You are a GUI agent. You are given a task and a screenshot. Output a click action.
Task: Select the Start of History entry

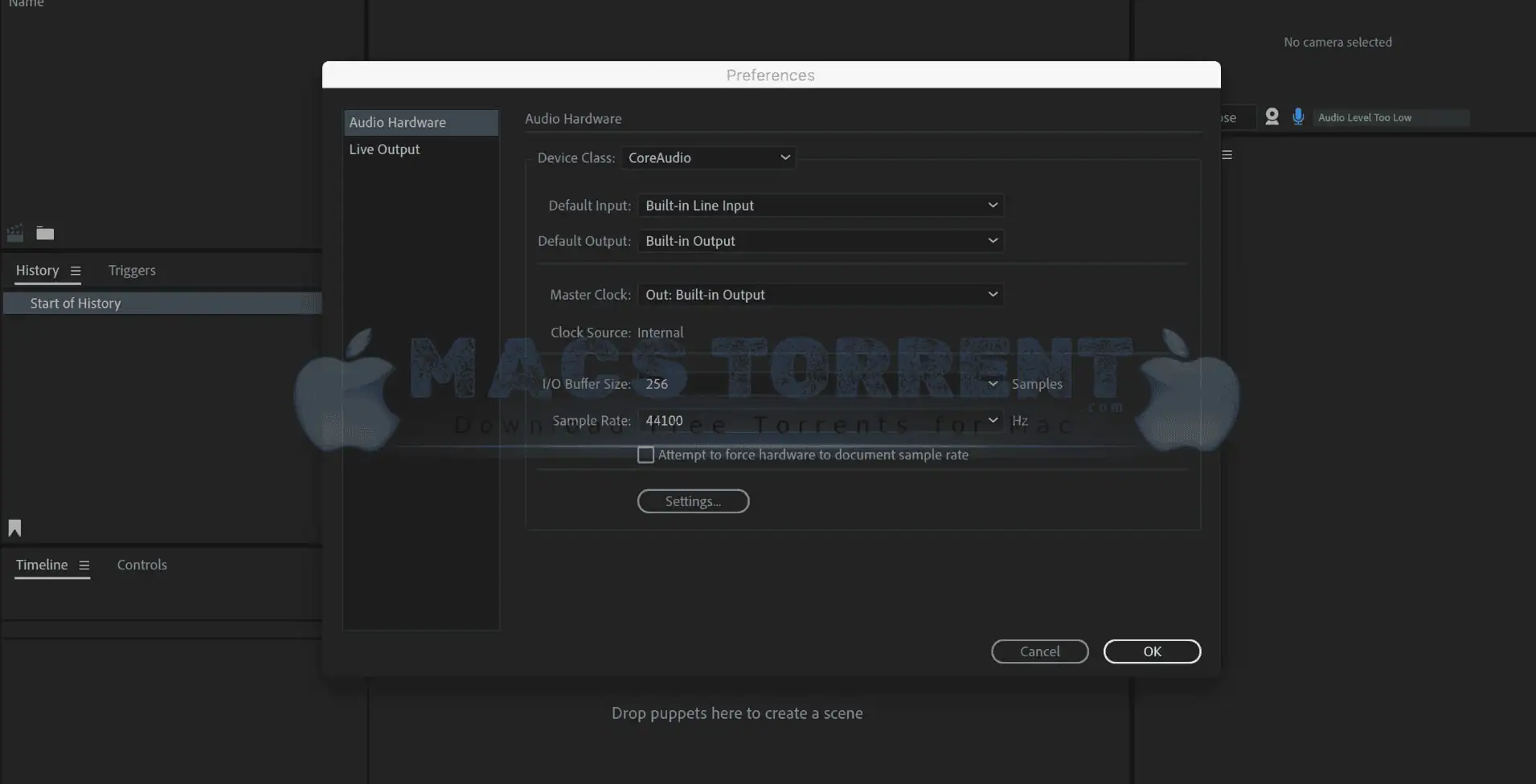tap(162, 304)
